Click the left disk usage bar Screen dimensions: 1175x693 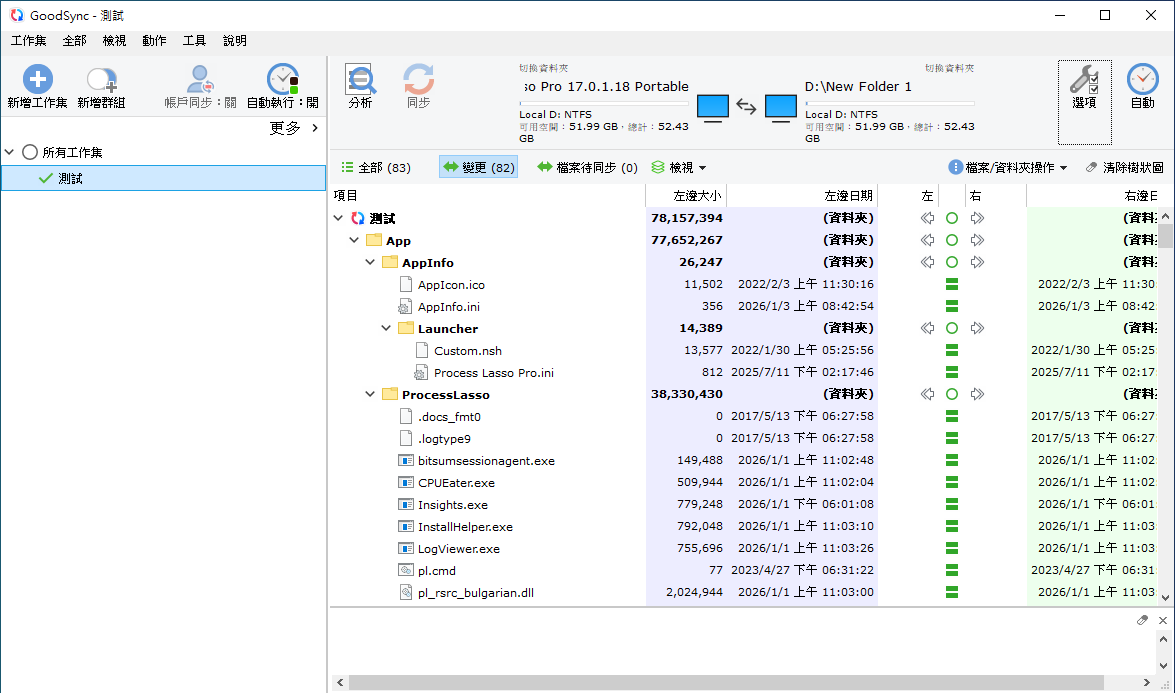[604, 103]
